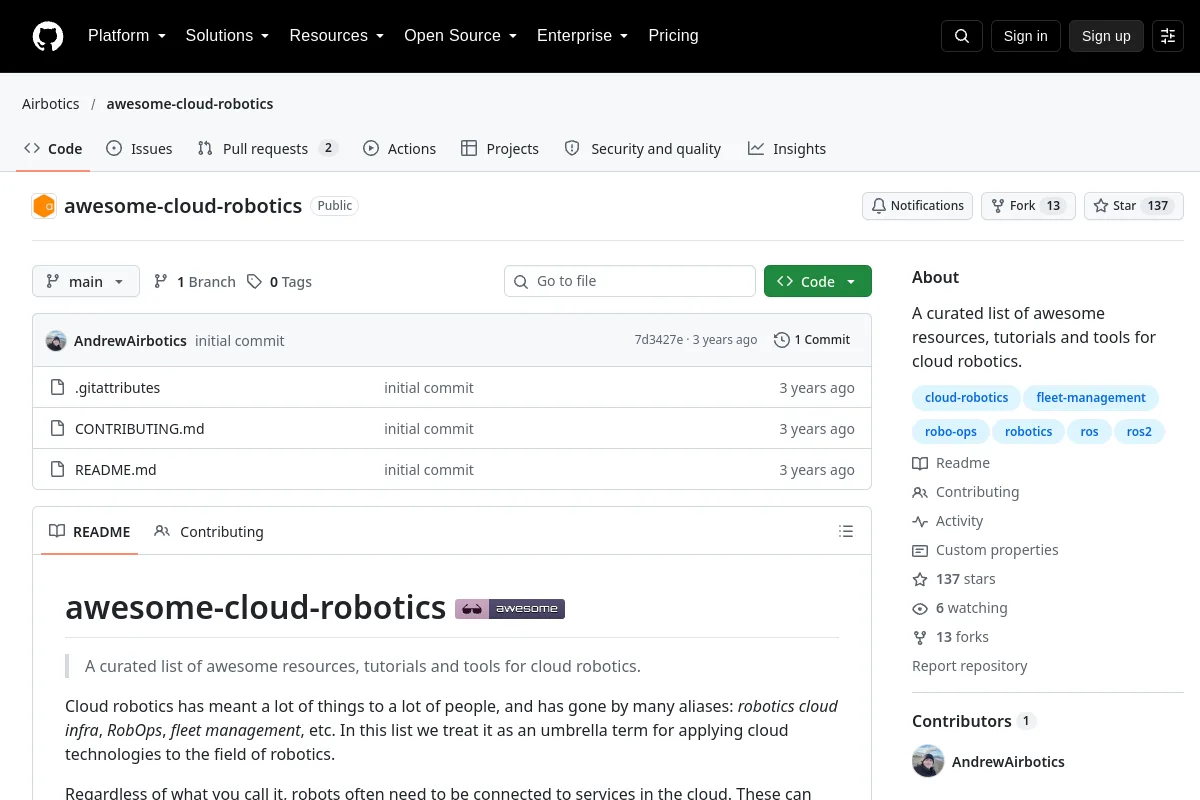Select the Contributing tab in file viewer

click(x=209, y=532)
